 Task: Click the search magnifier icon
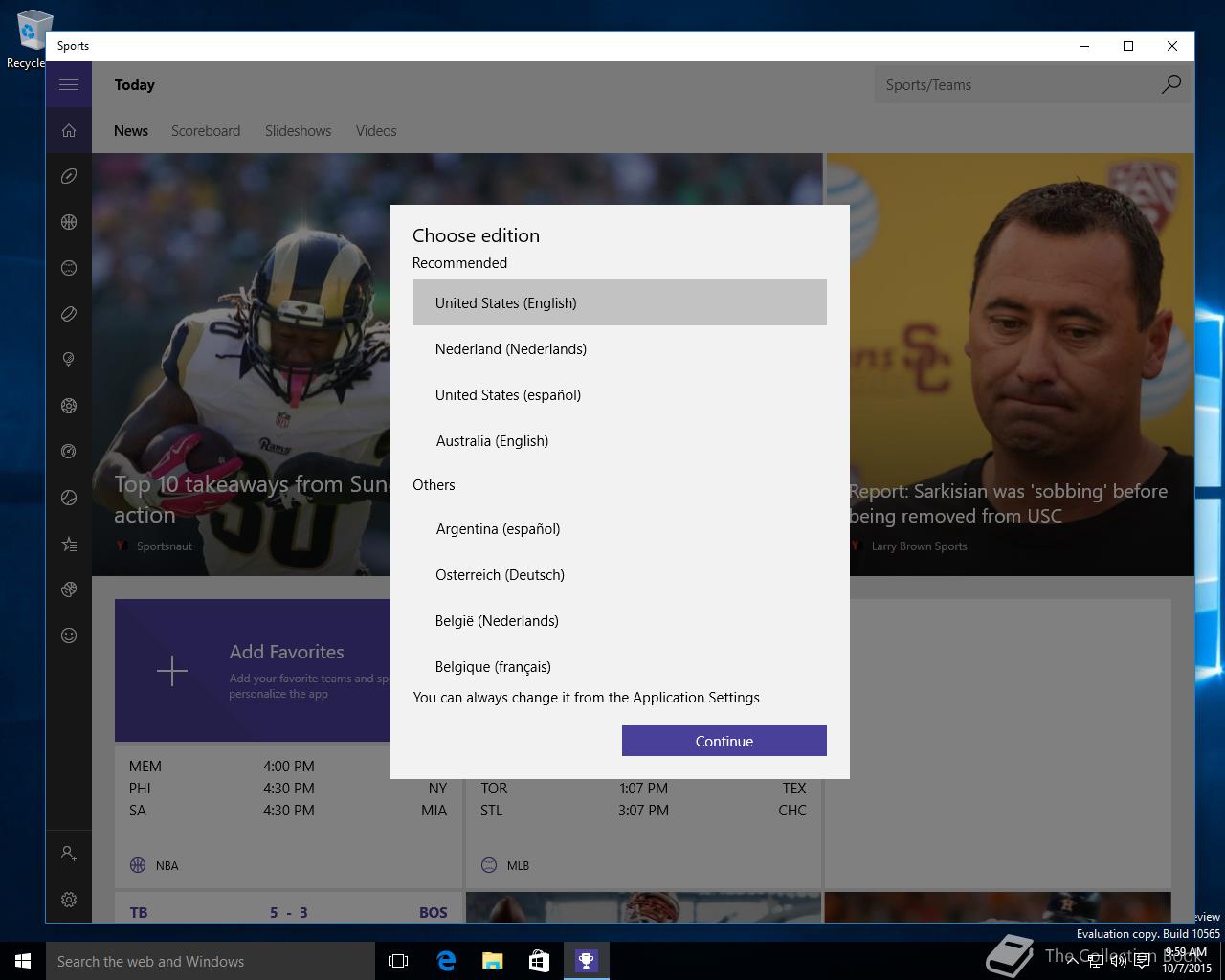coord(1170,84)
